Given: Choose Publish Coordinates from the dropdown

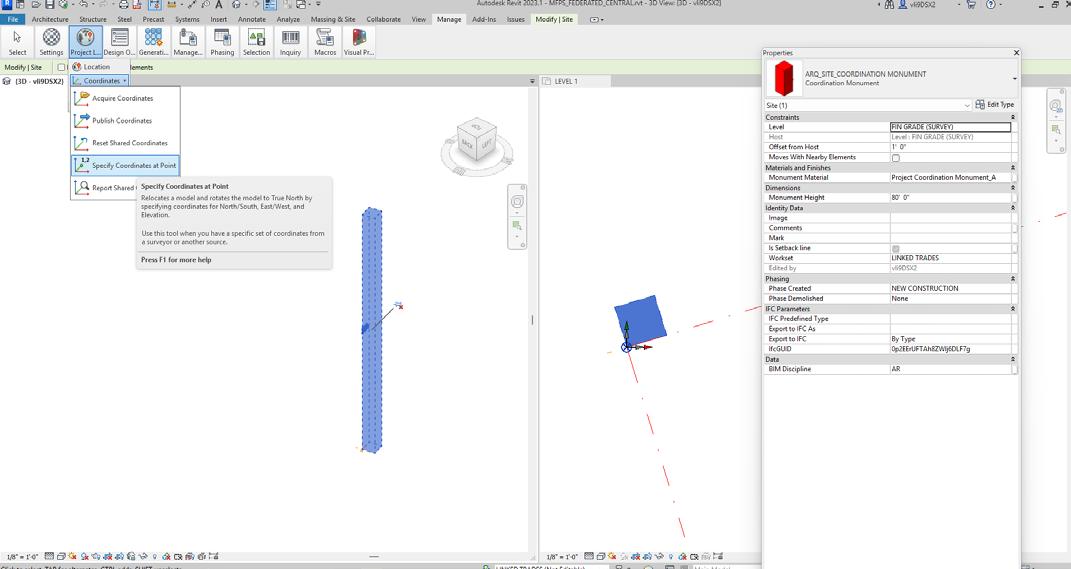Looking at the screenshot, I should pyautogui.click(x=125, y=121).
